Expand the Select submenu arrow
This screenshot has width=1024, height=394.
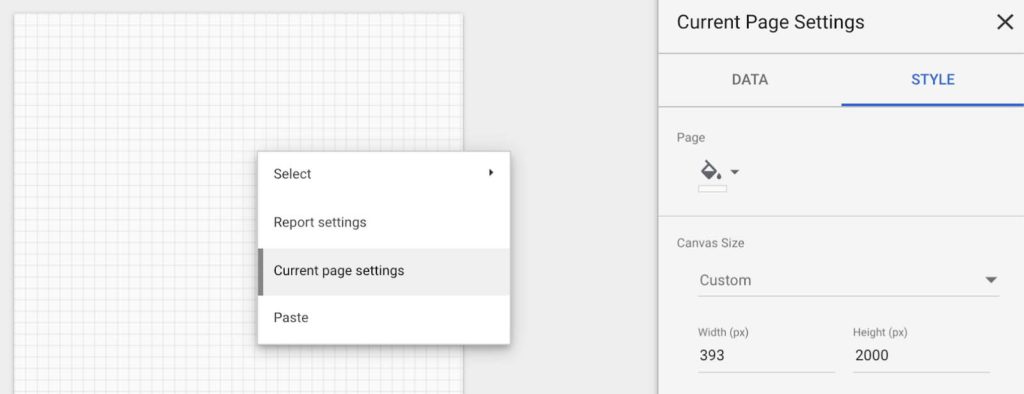click(x=490, y=173)
